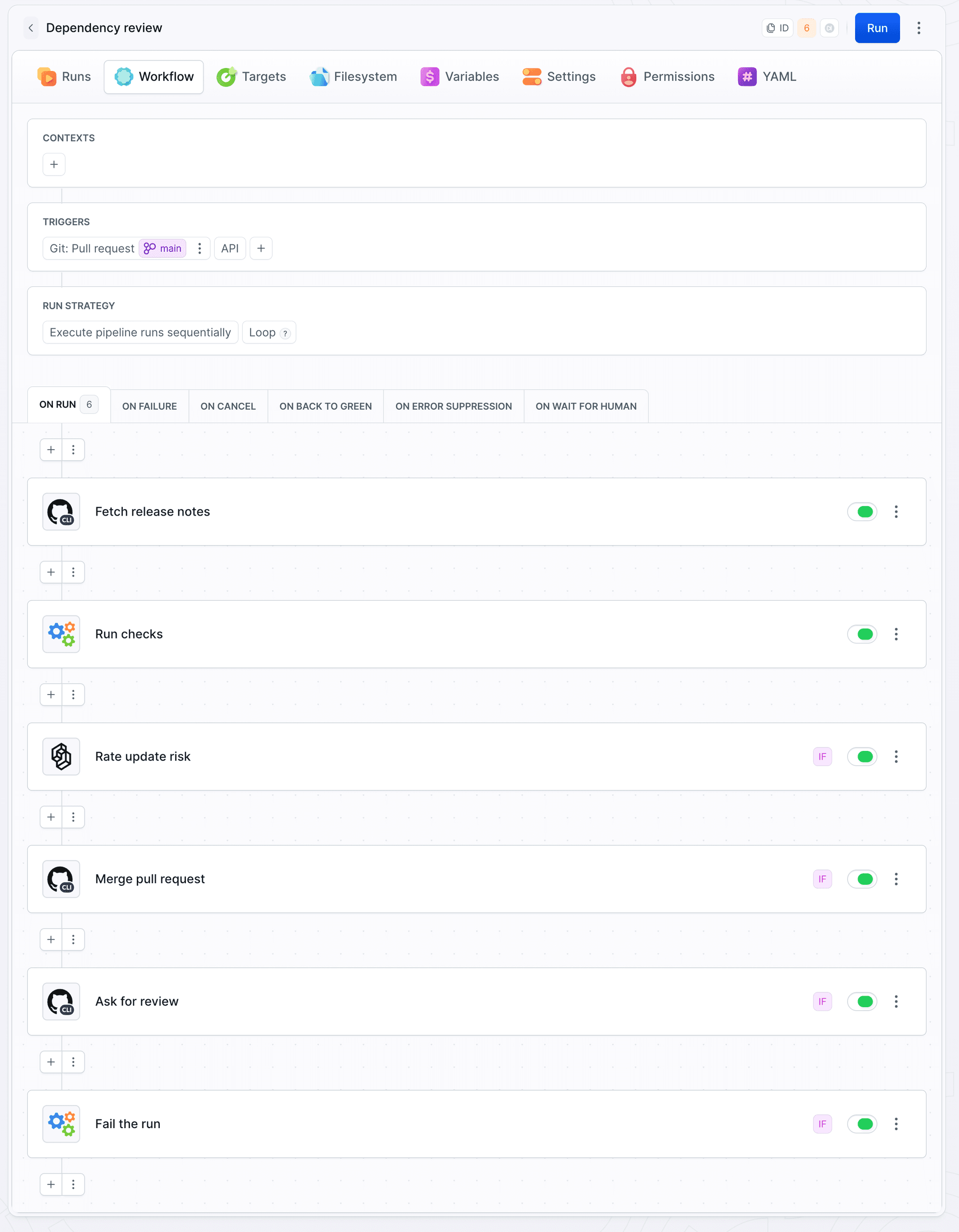This screenshot has width=959, height=1232.
Task: Open the Permissions tab
Action: [x=667, y=77]
